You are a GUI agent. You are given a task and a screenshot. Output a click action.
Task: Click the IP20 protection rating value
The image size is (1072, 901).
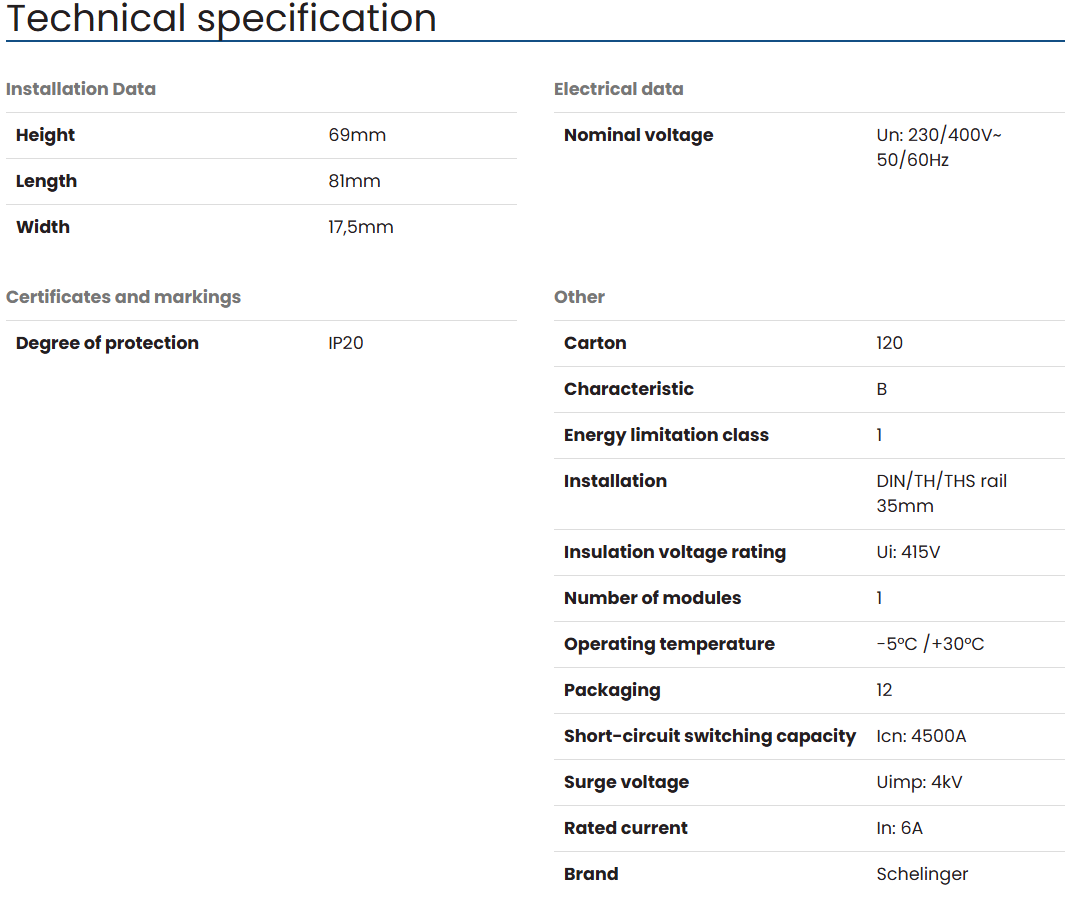click(345, 343)
